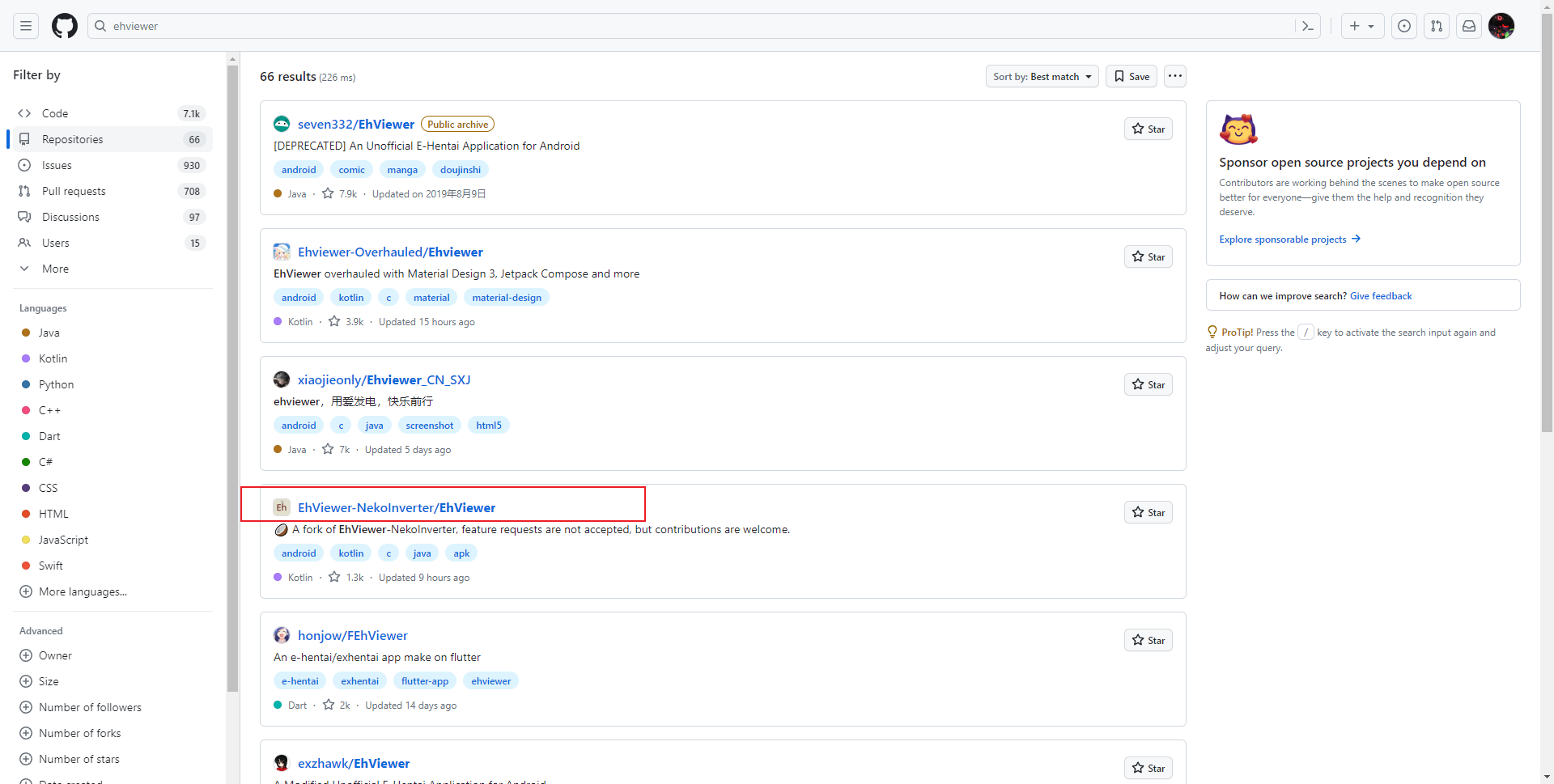1554x784 pixels.
Task: Star the seven332/EhViewer repository
Action: (x=1149, y=129)
